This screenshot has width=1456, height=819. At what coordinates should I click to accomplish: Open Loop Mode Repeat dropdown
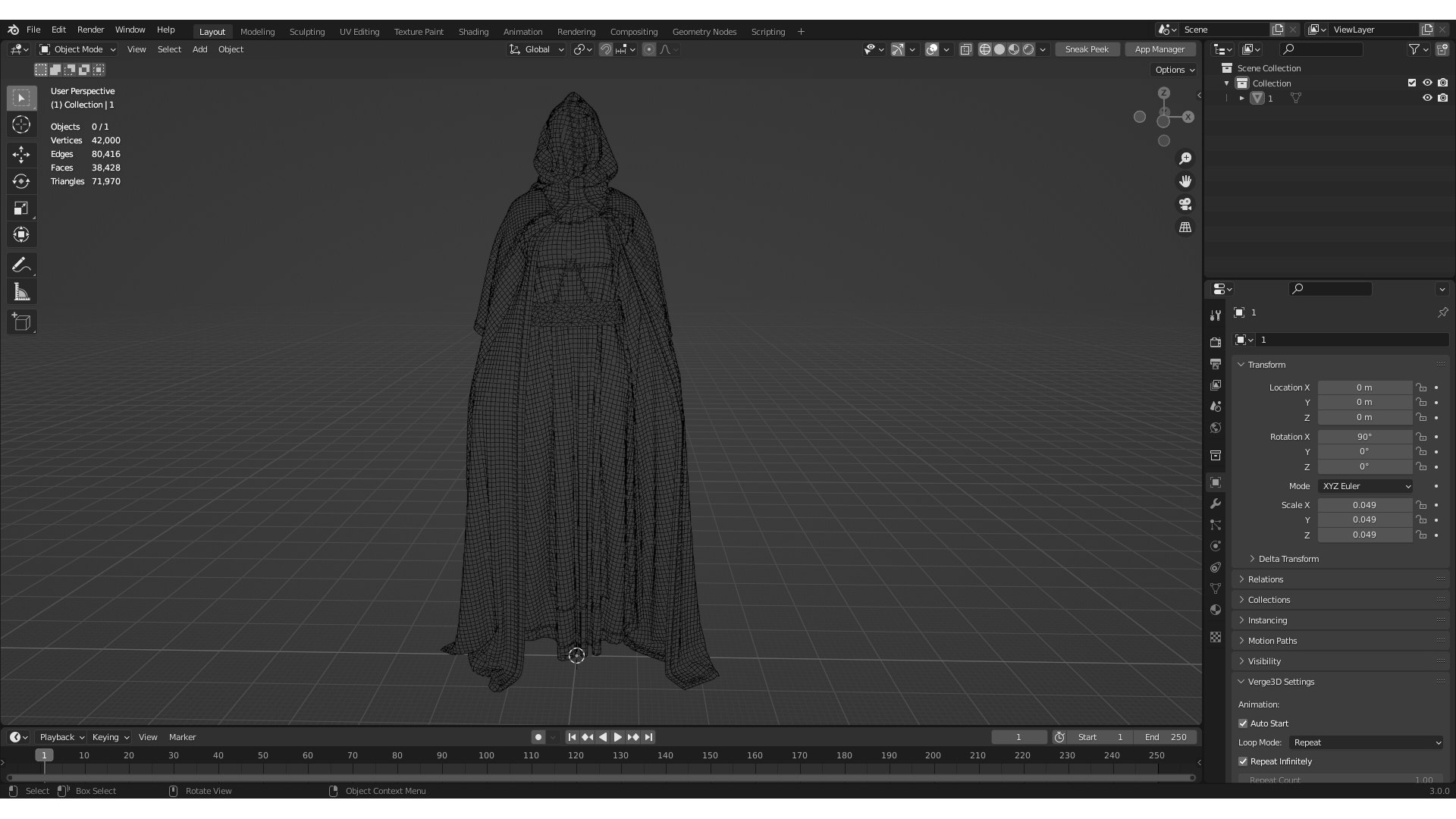tap(1367, 742)
